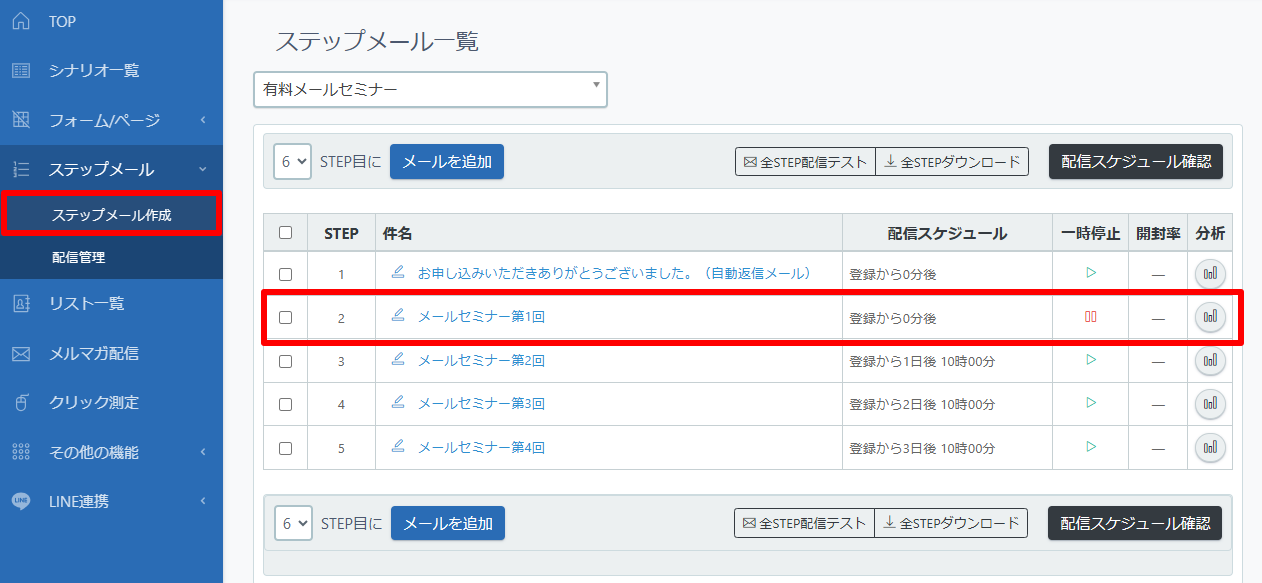
Task: Click top 配信スケジュール確認 button
Action: tap(1136, 161)
